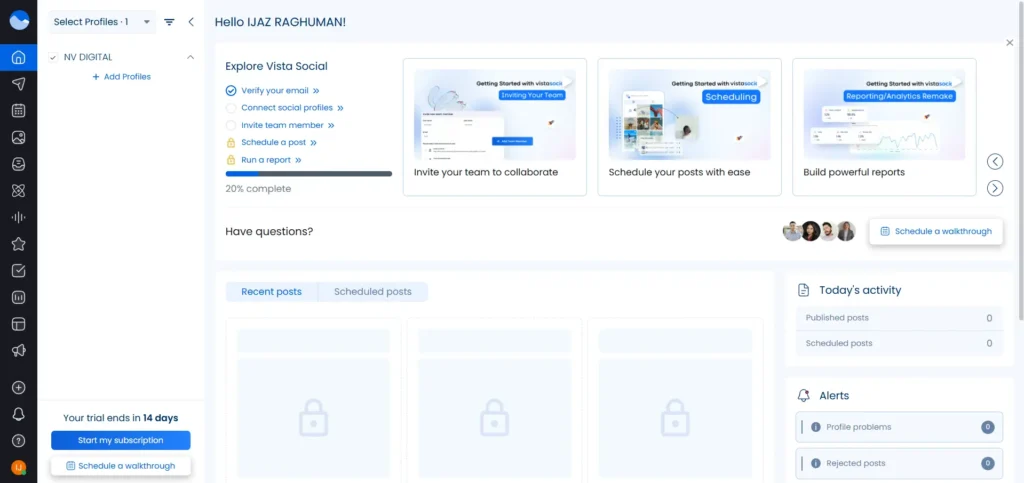1024x483 pixels.
Task: Click the profile filter icon
Action: (x=169, y=22)
